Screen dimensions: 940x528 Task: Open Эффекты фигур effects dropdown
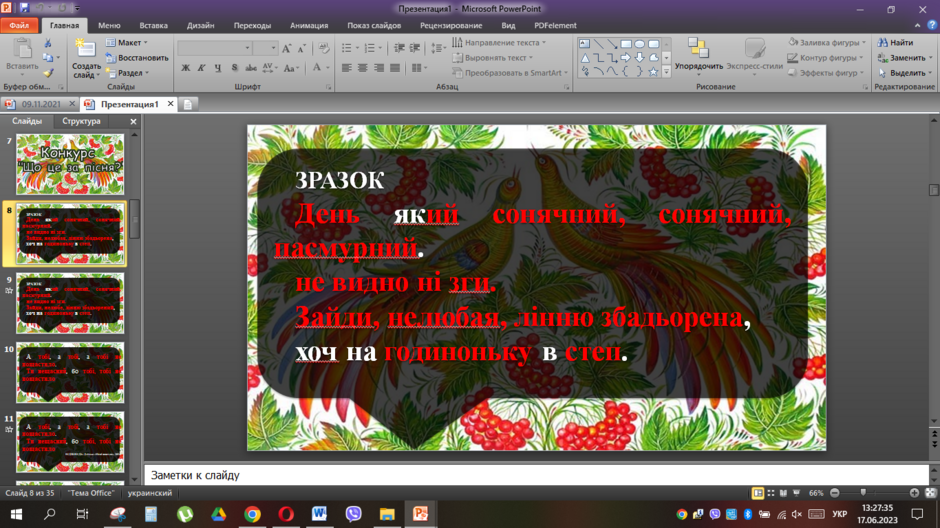tap(825, 73)
